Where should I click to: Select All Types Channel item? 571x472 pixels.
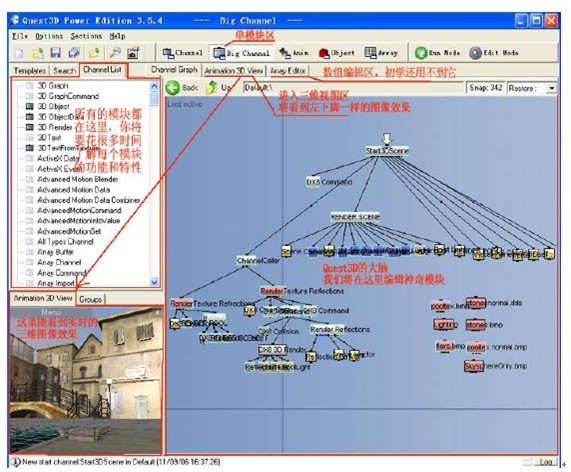click(65, 241)
